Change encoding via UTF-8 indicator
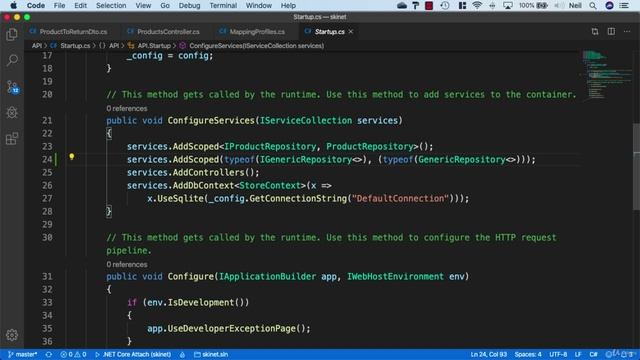640x360 pixels. pyautogui.click(x=558, y=354)
